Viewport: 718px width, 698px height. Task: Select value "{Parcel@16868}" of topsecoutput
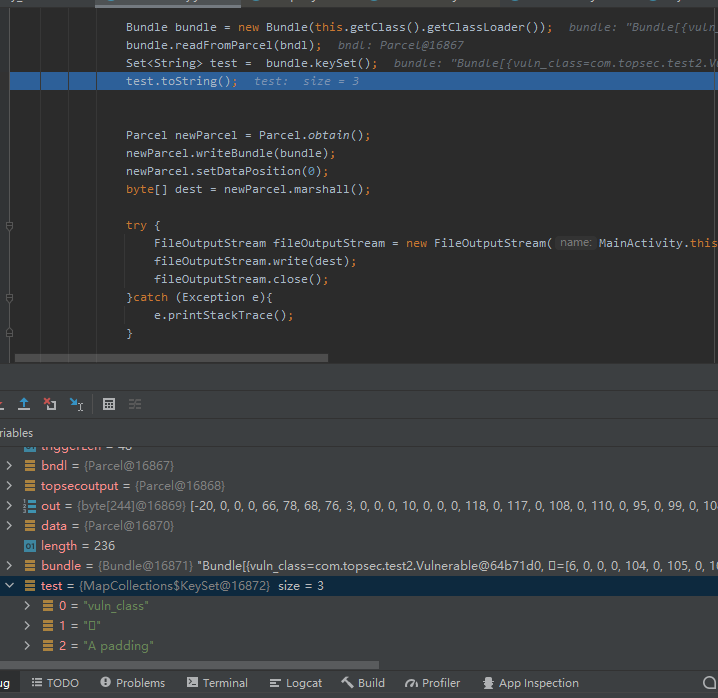pyautogui.click(x=180, y=485)
